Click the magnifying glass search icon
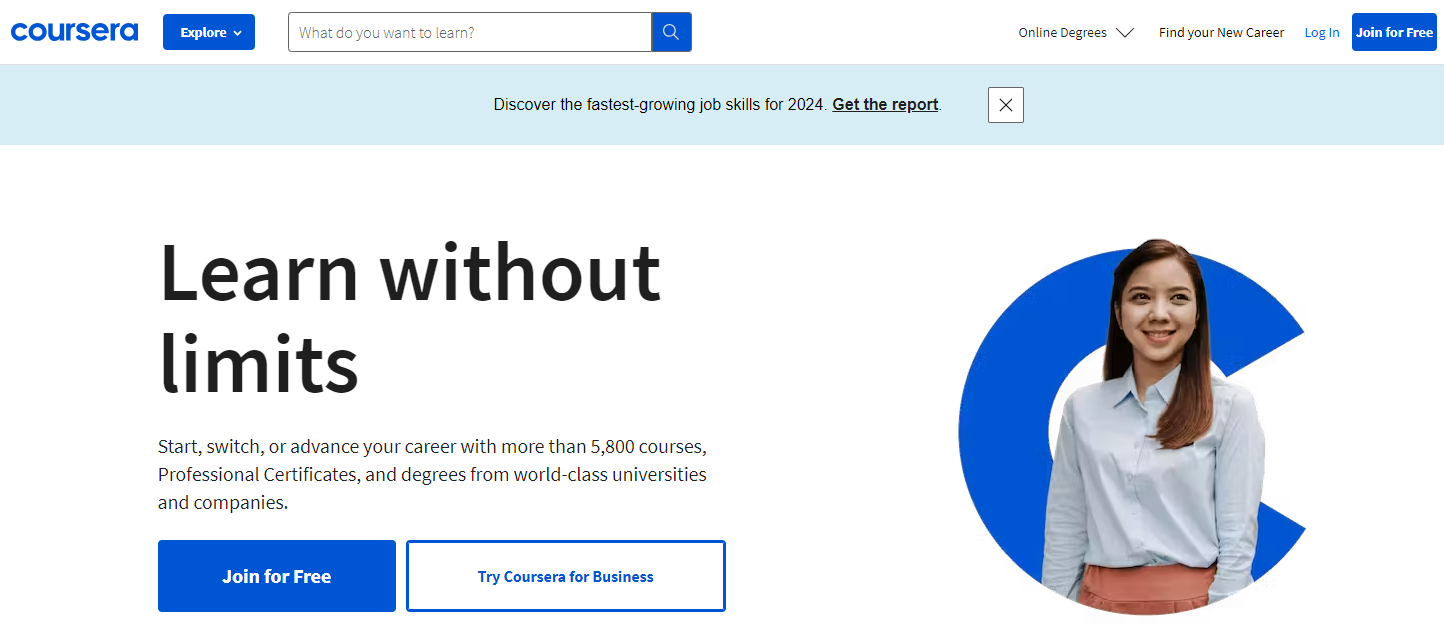This screenshot has width=1444, height=641. [671, 32]
